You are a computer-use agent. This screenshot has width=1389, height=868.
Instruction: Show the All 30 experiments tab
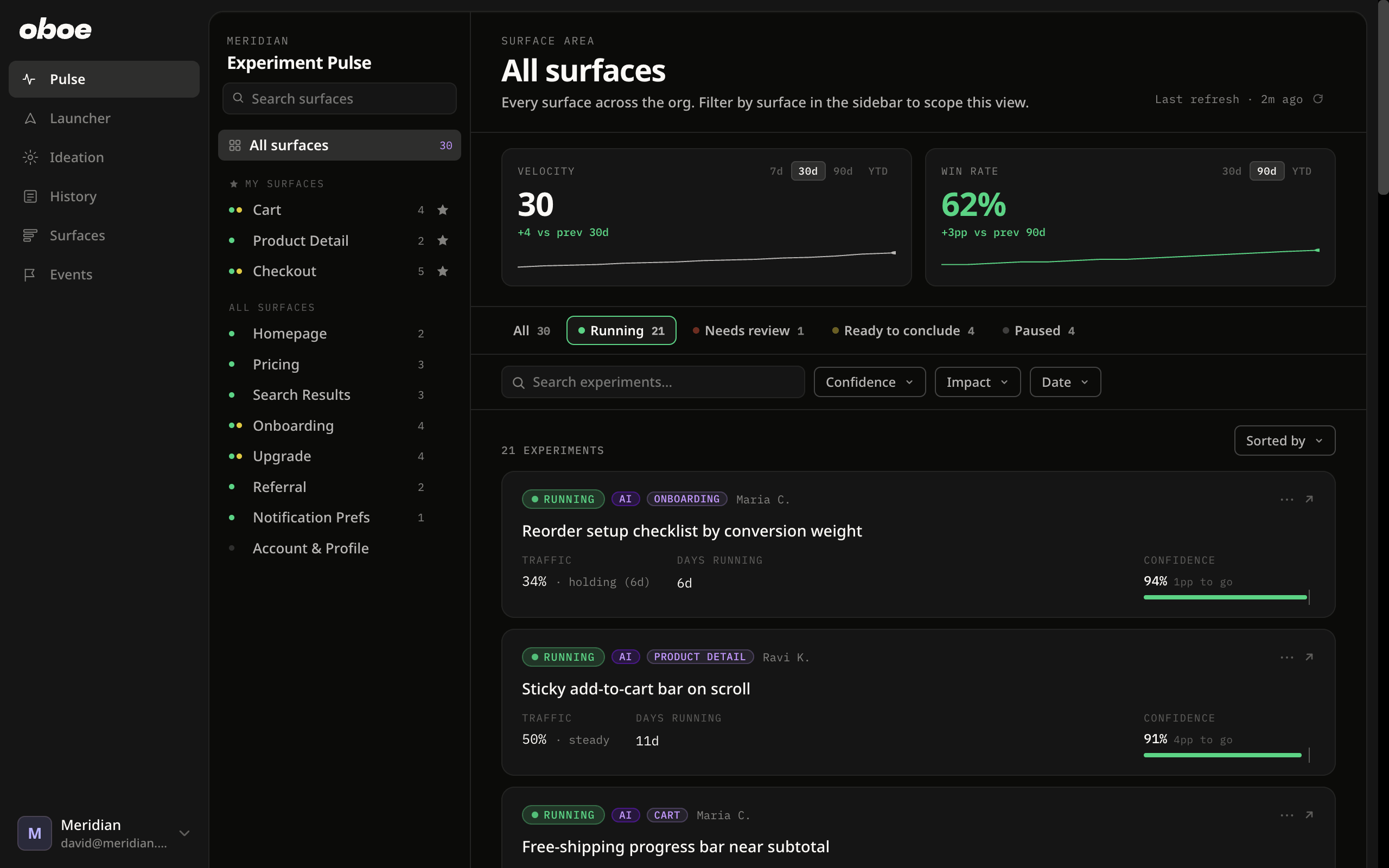click(x=532, y=331)
